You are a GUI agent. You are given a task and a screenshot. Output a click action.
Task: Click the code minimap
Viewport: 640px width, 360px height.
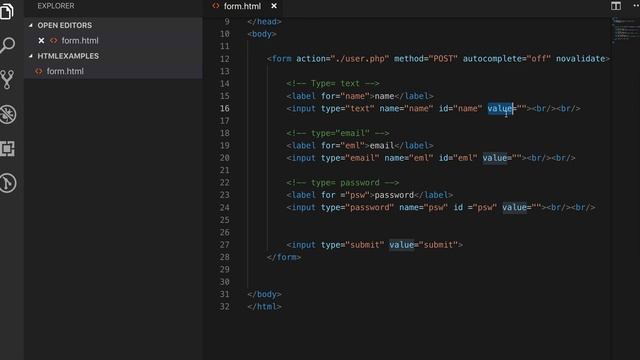pyautogui.click(x=625, y=31)
